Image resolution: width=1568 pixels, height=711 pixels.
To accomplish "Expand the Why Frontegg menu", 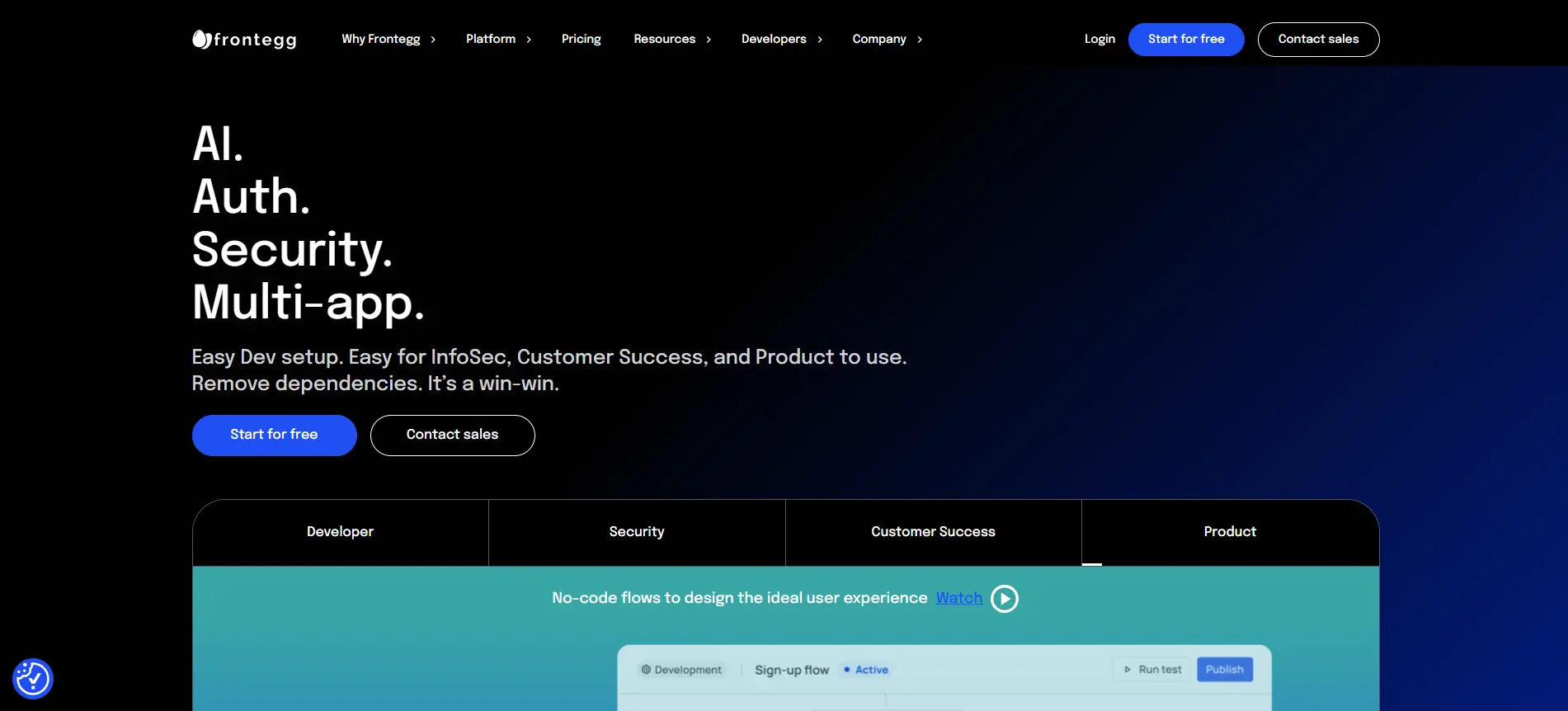I will [388, 40].
